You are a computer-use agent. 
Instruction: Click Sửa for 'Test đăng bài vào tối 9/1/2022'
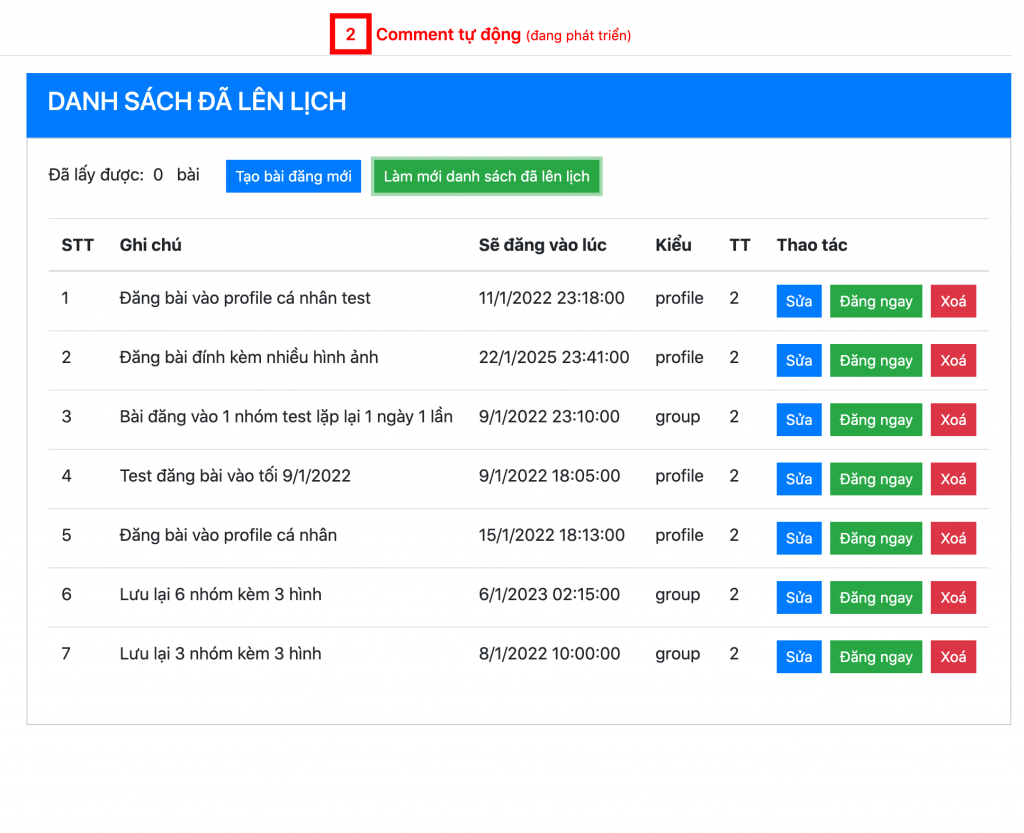coord(799,479)
